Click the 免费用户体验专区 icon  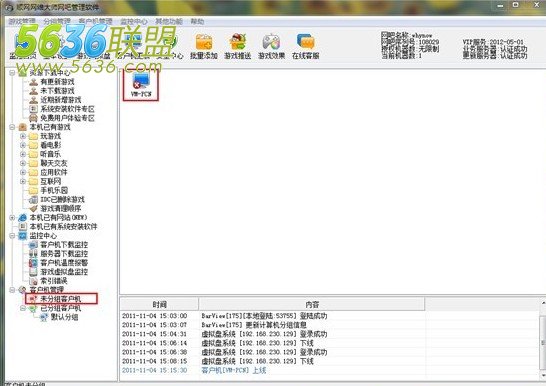pos(33,118)
